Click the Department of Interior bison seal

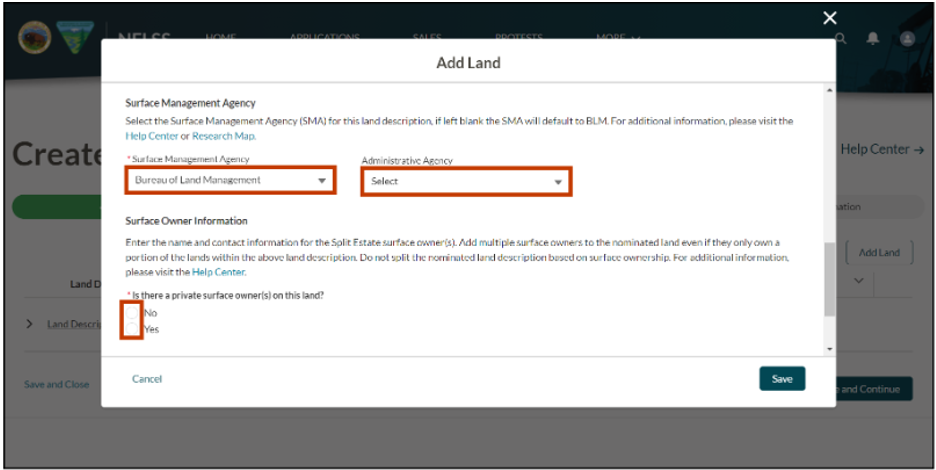point(35,38)
